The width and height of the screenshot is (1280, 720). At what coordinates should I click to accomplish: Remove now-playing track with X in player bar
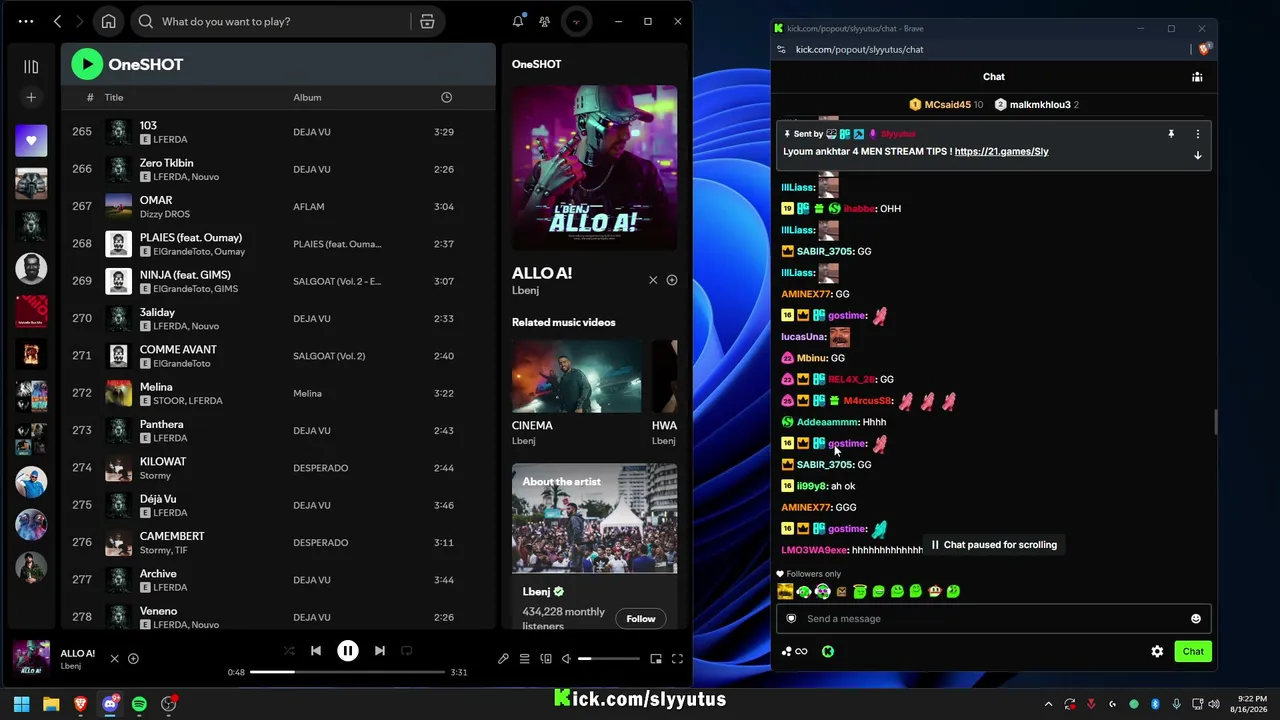pos(114,659)
